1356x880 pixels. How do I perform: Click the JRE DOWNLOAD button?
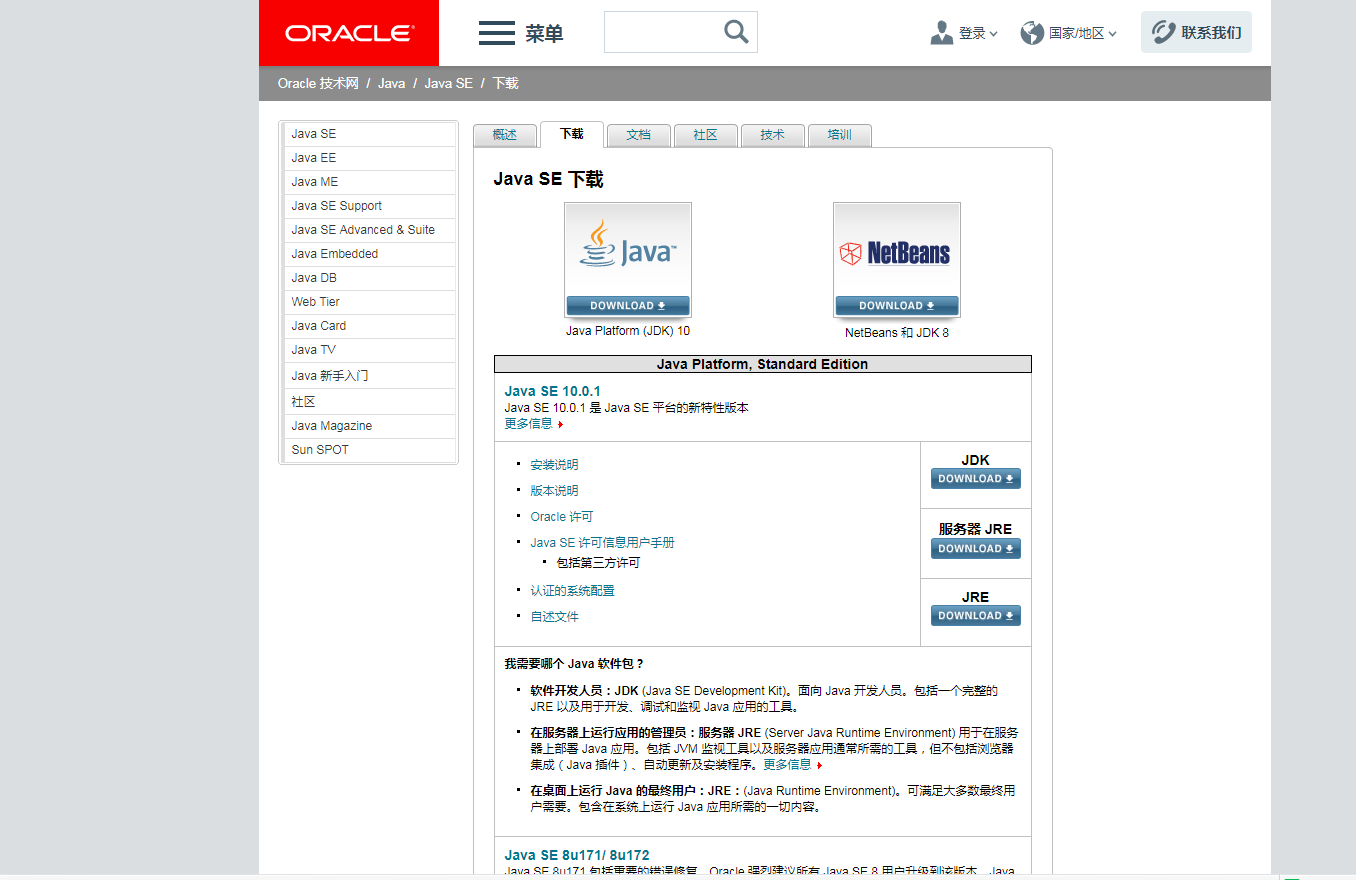pyautogui.click(x=976, y=616)
